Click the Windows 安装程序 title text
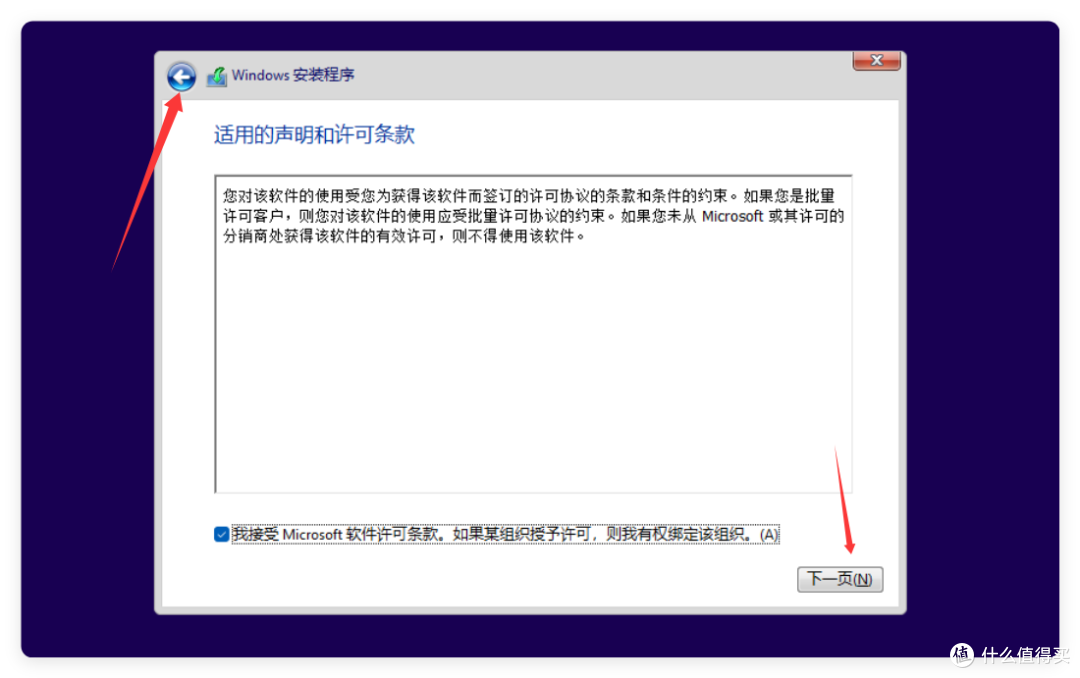The height and width of the screenshot is (678, 1080). click(x=293, y=75)
